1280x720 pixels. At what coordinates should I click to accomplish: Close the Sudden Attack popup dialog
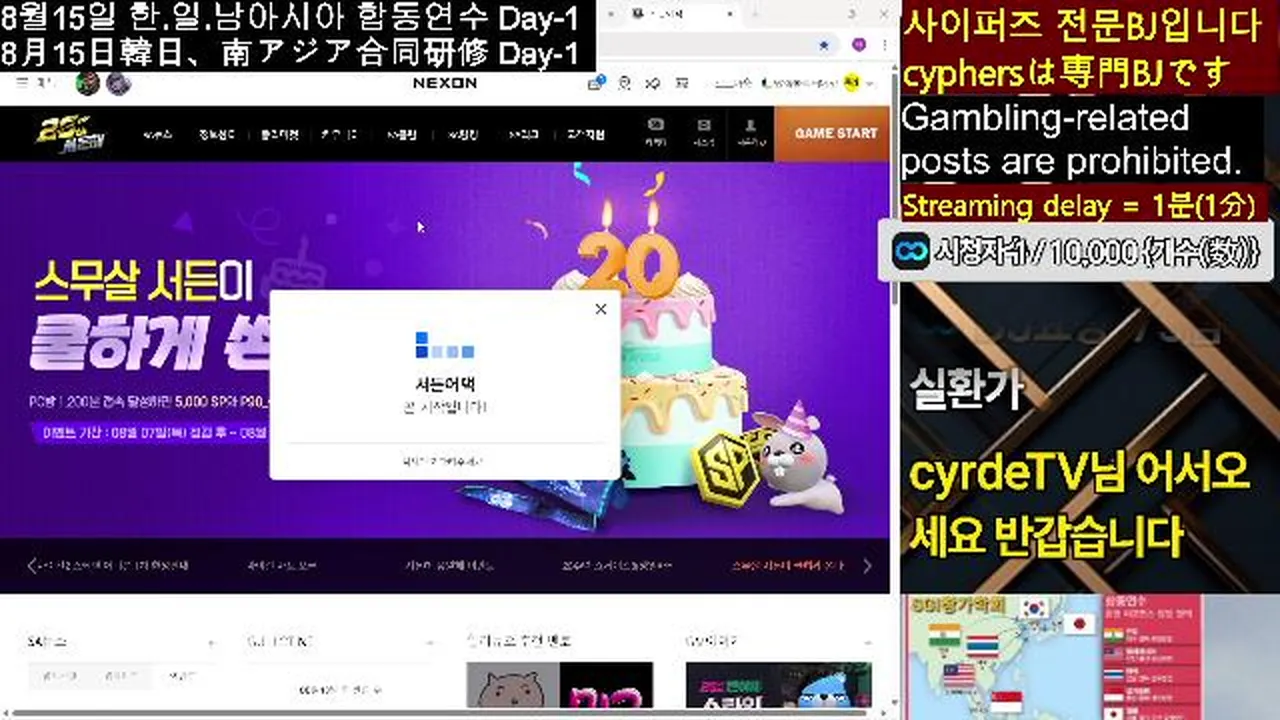[600, 309]
